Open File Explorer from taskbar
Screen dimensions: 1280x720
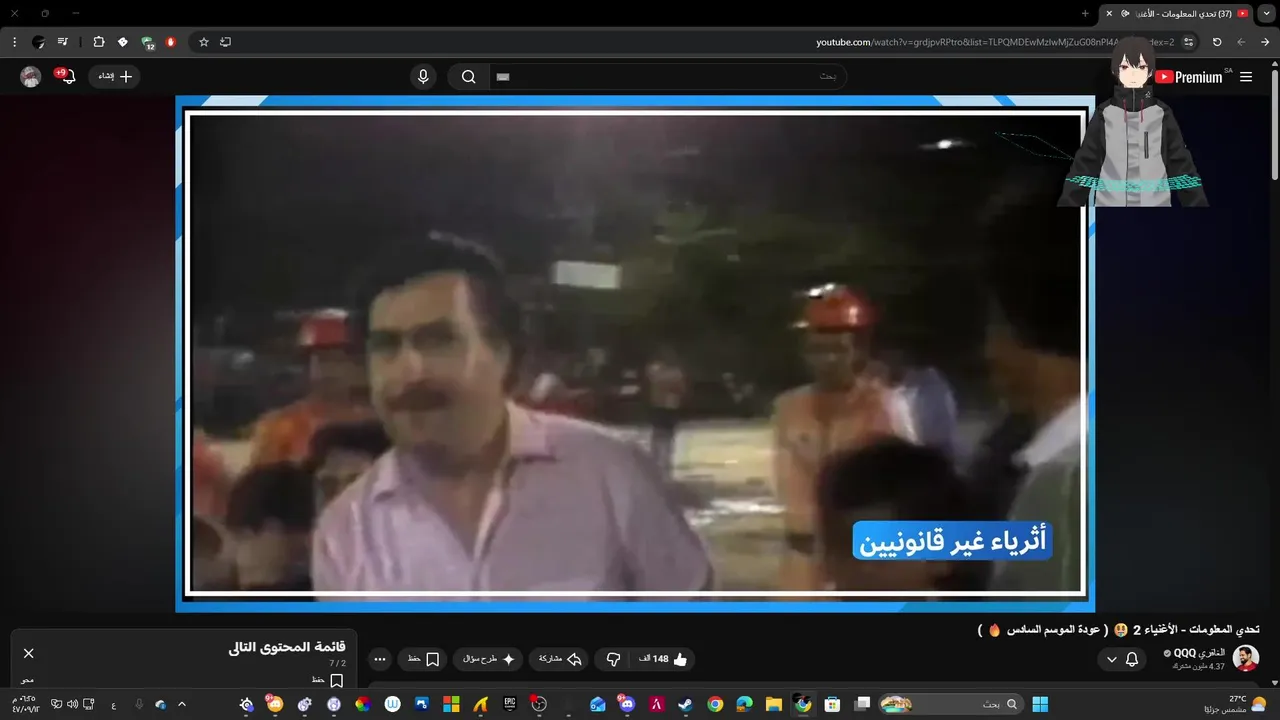tap(773, 704)
